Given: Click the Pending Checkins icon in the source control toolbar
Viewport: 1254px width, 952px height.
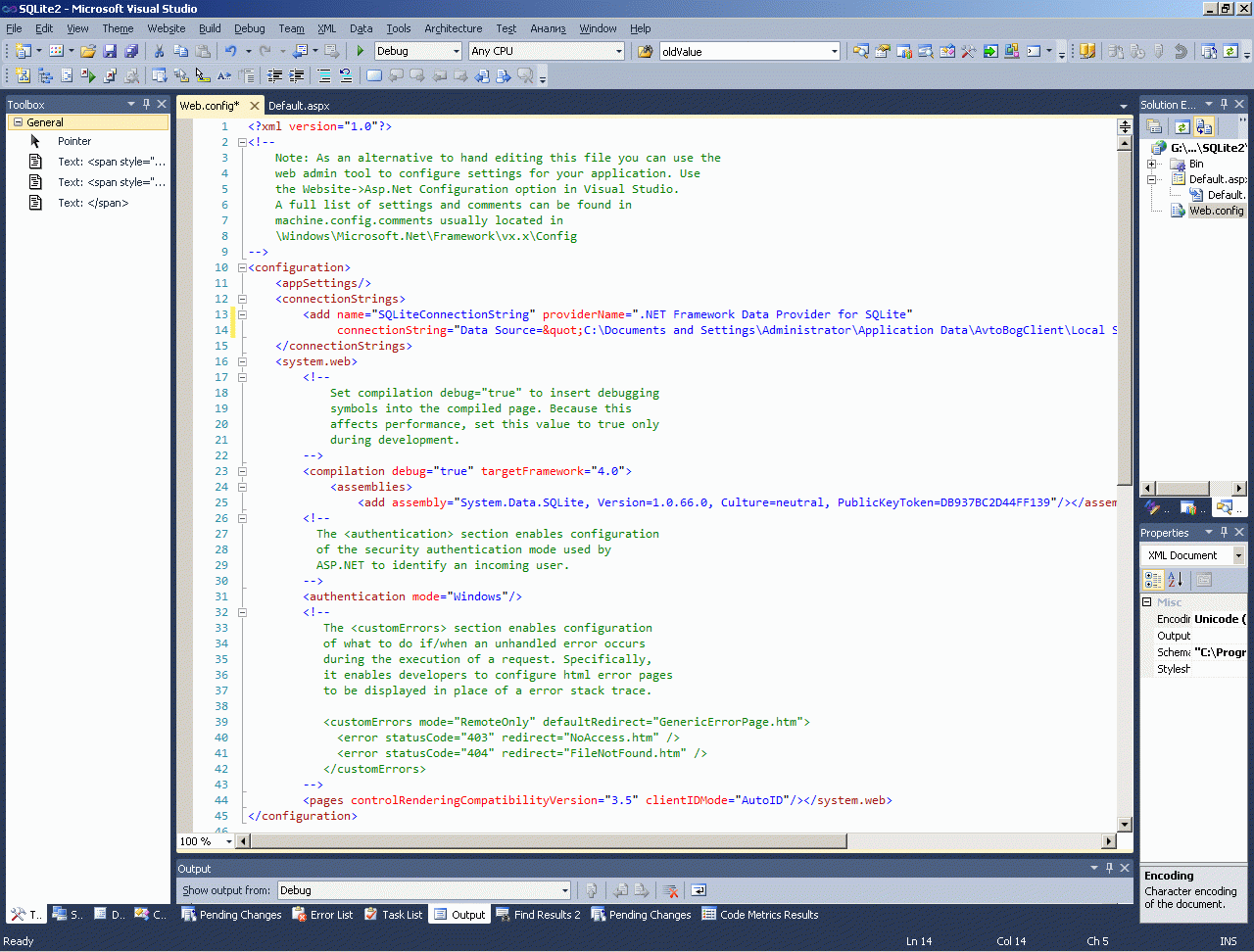Looking at the screenshot, I should pos(1209,51).
